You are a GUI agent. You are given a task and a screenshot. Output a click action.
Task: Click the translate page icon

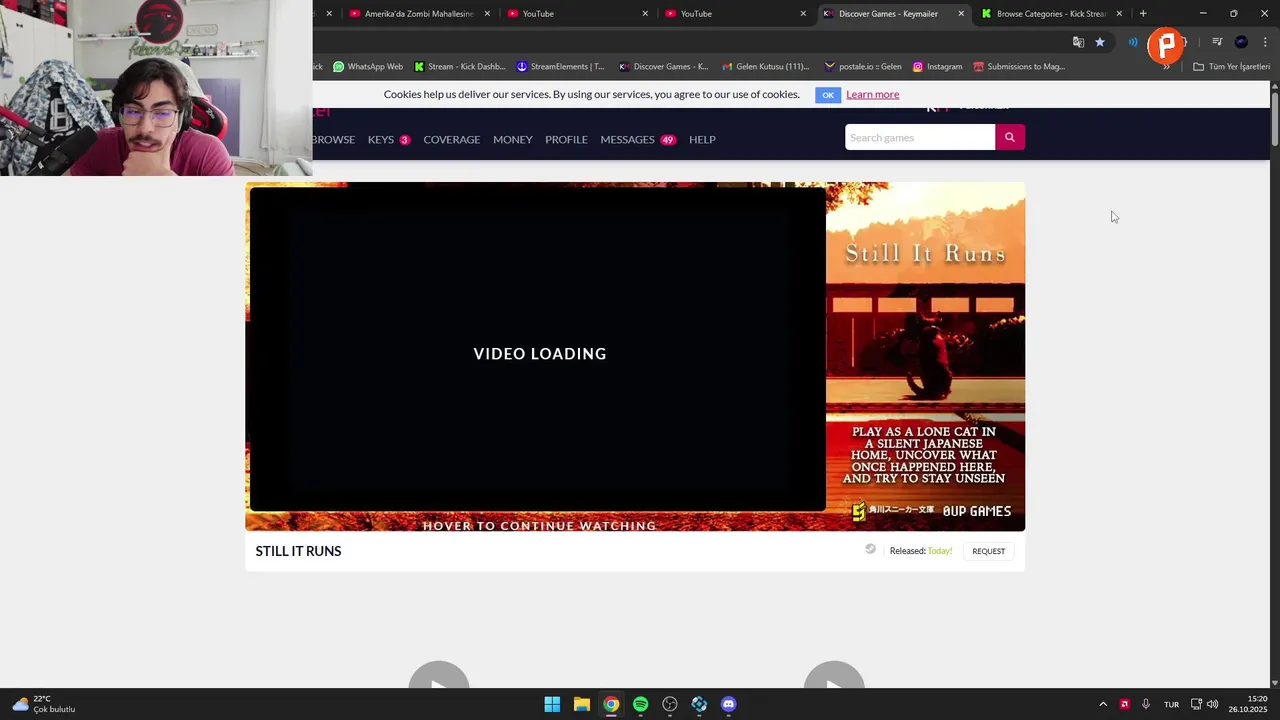tap(1078, 42)
